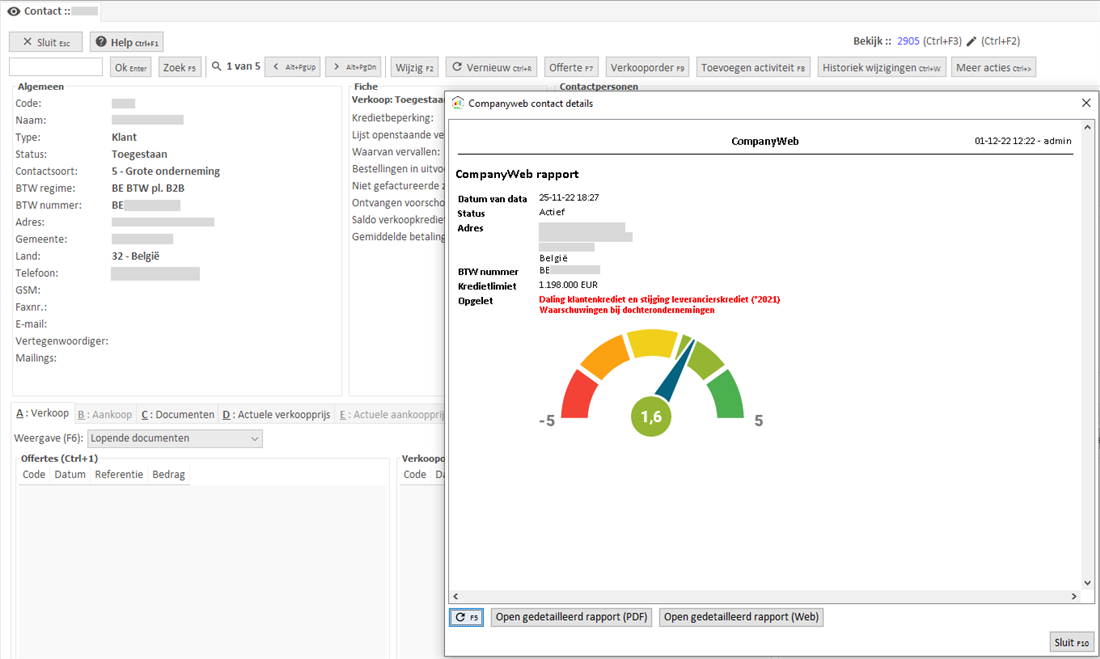1100x659 pixels.
Task: Click the Vernieuw refresh button
Action: [491, 67]
